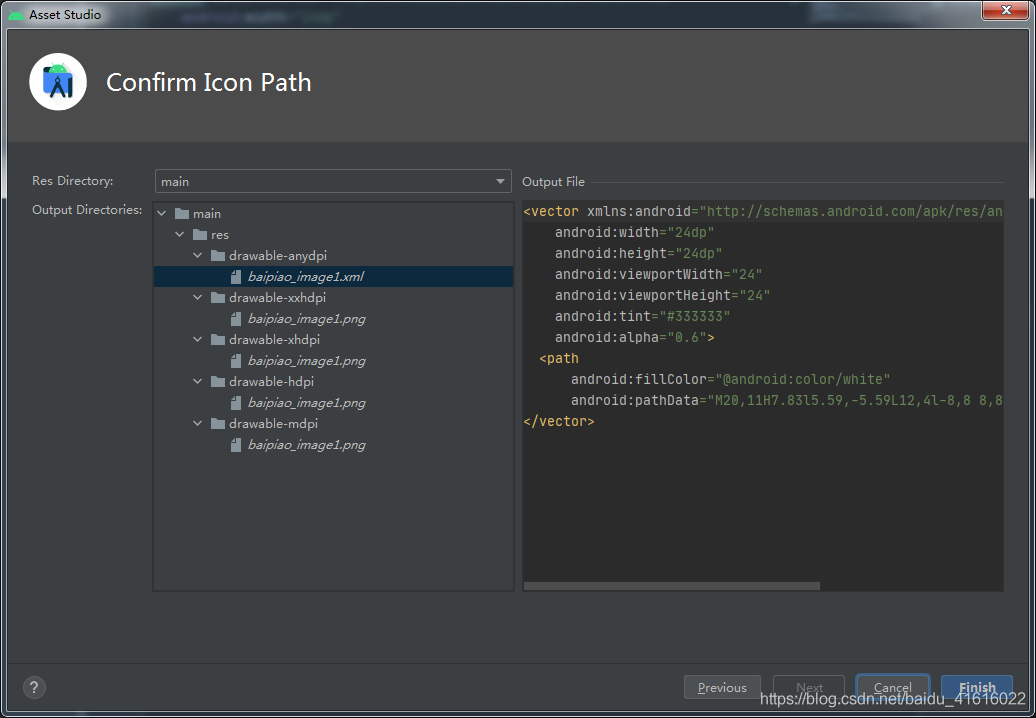
Task: Click Android icon in Asset Studio title bar
Action: coord(16,15)
